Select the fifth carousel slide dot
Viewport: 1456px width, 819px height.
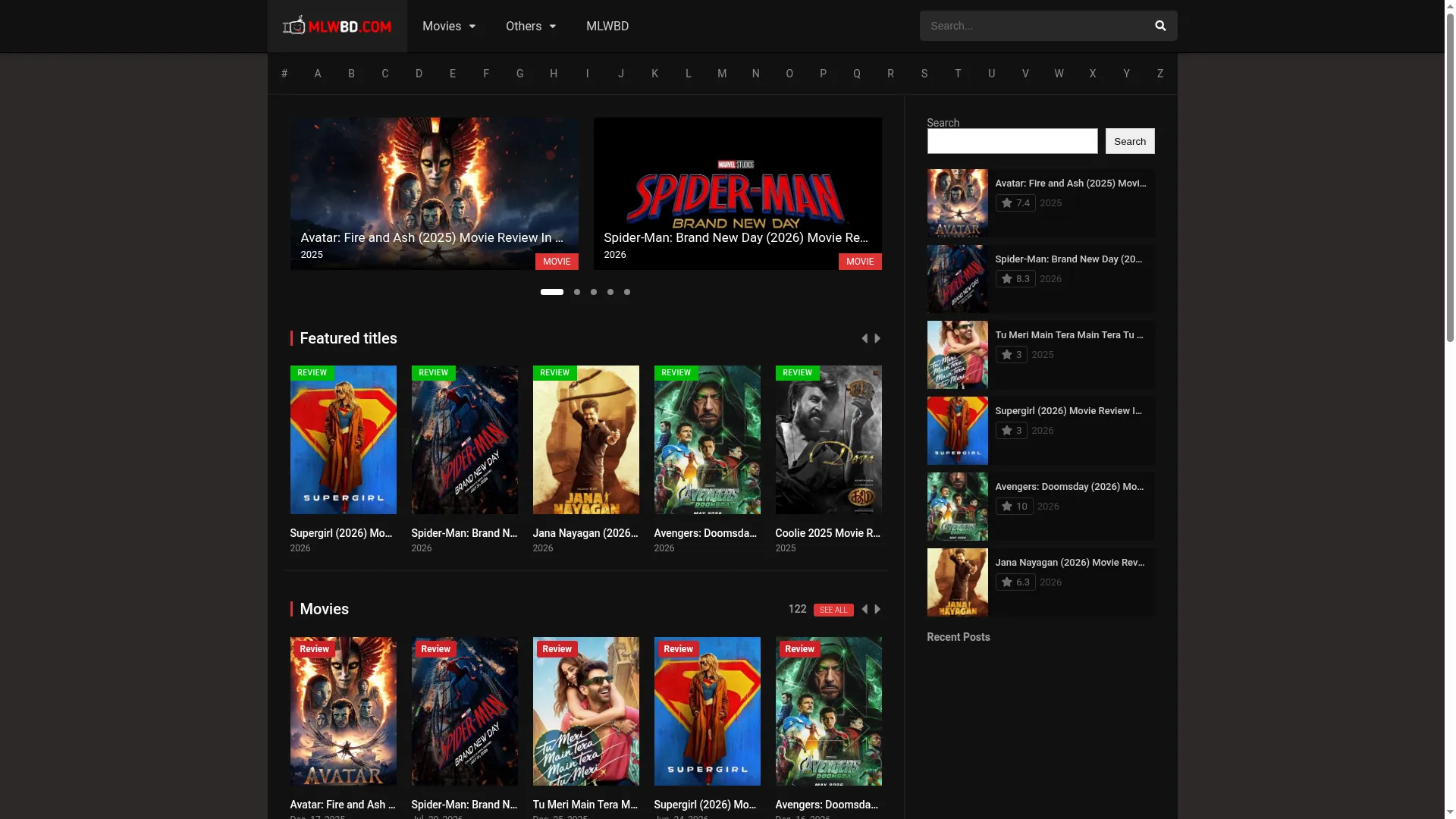(627, 292)
